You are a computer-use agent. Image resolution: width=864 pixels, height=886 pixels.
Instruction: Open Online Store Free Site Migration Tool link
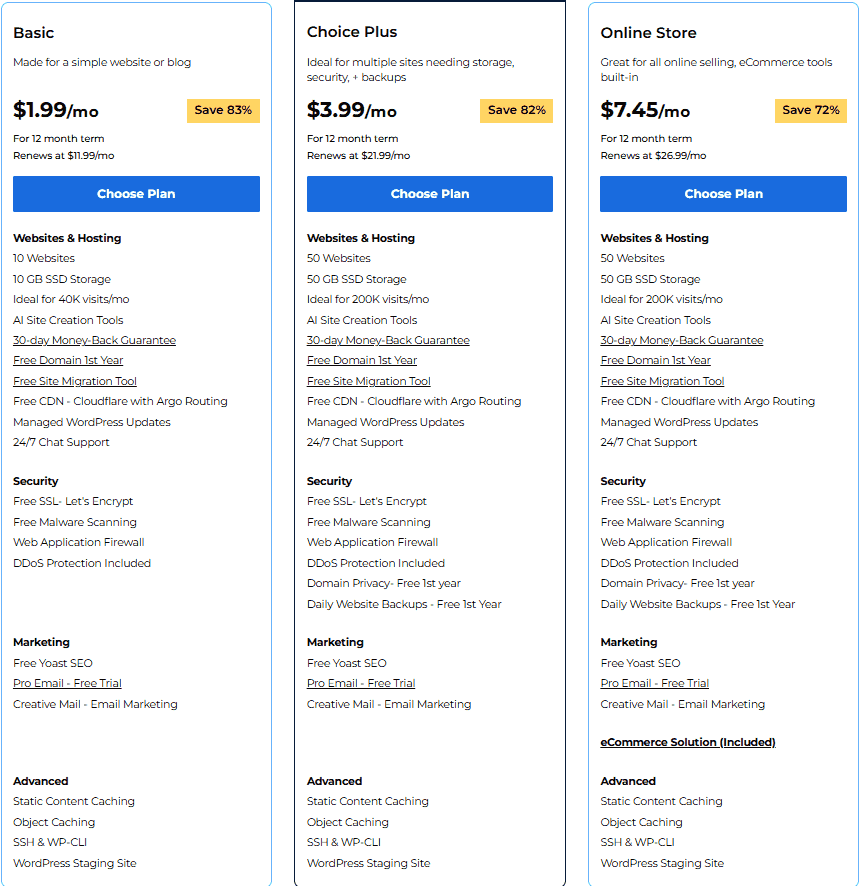coord(662,381)
